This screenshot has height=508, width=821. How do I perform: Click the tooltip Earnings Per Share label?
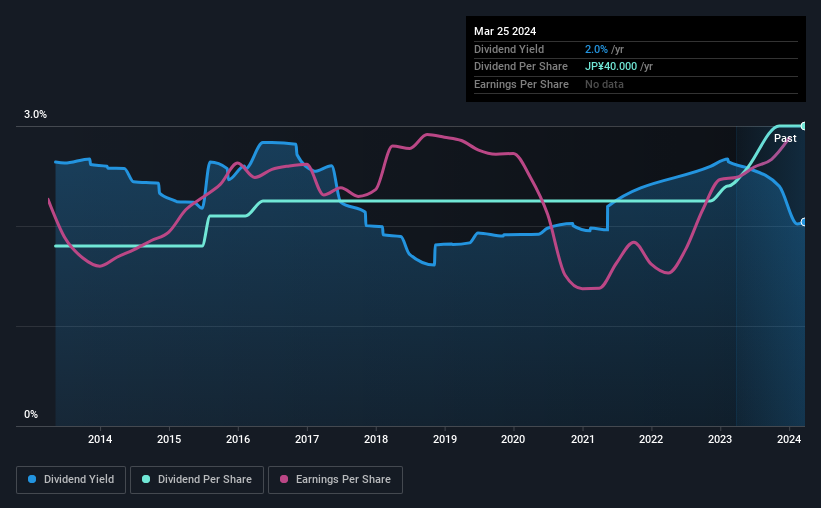coord(521,84)
